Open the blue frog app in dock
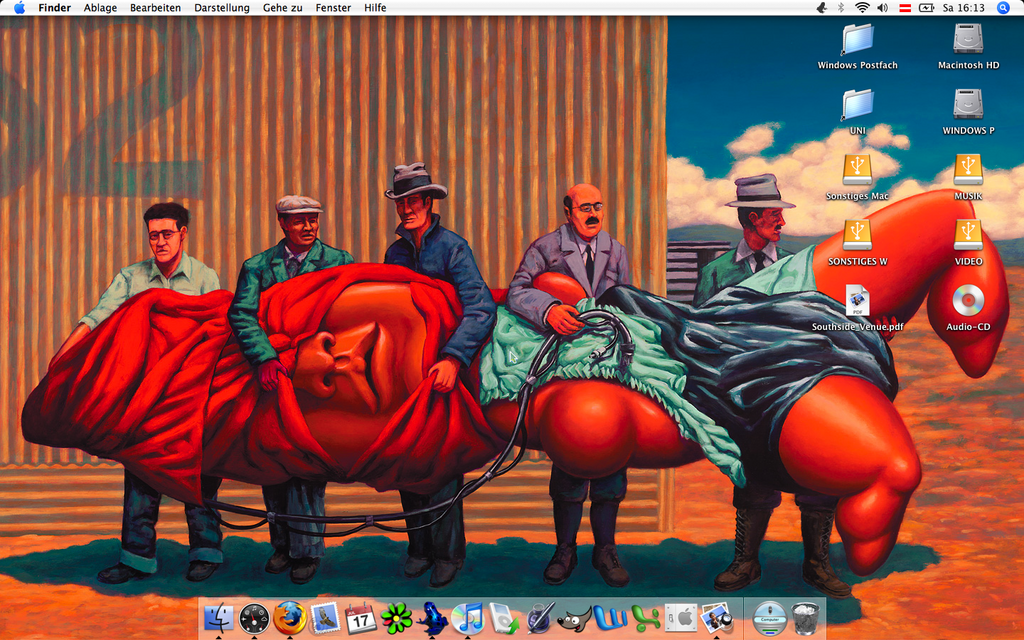1024x640 pixels. click(432, 618)
